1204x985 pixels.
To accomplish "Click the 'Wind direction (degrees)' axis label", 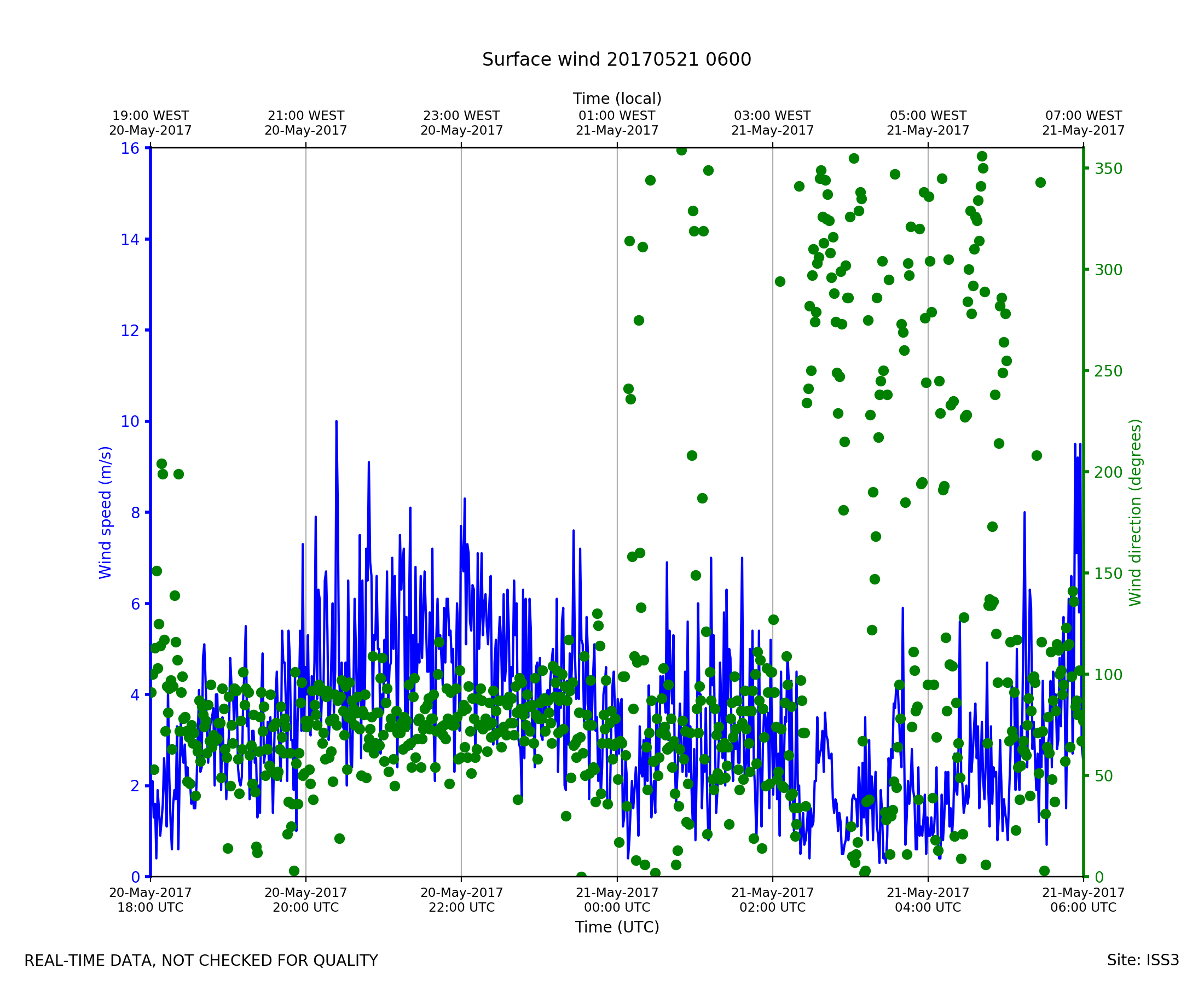I will tap(1135, 512).
